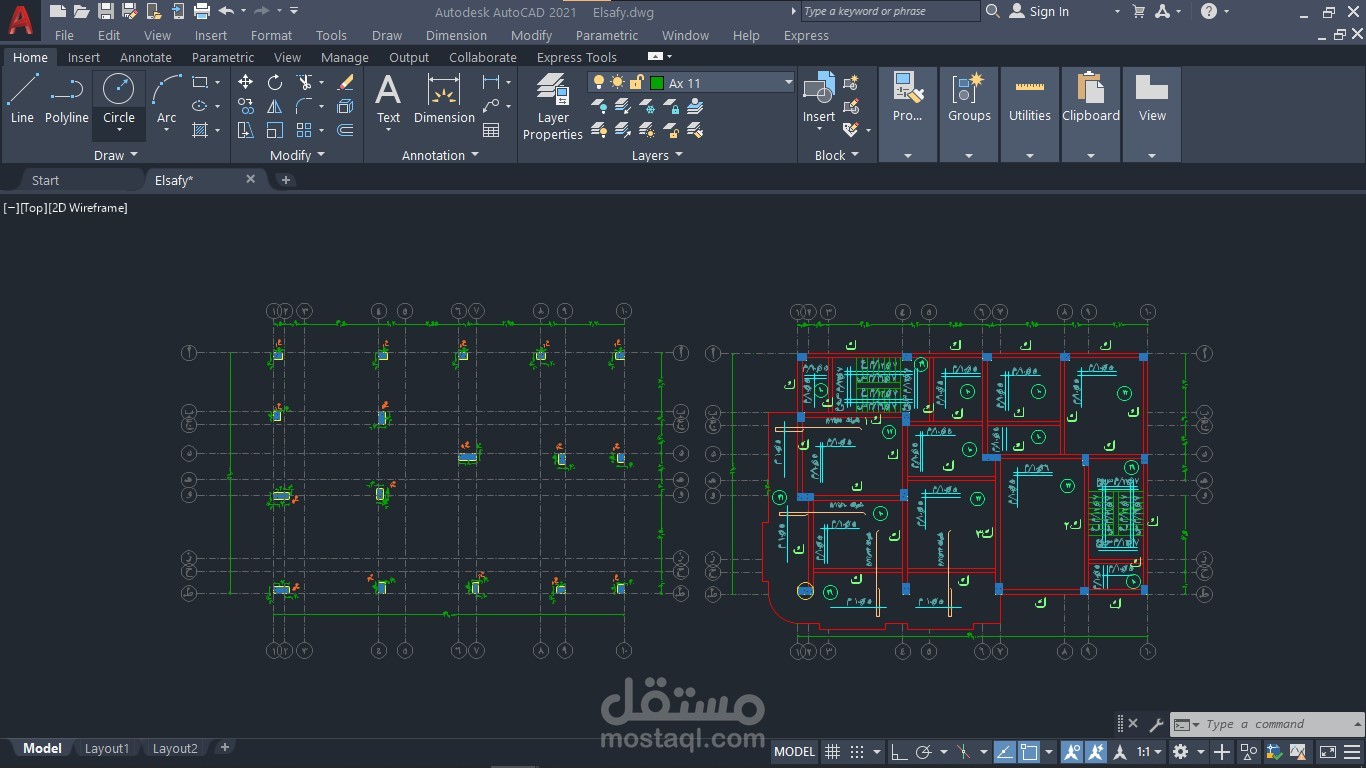This screenshot has height=768, width=1366.
Task: Click the command line wrench customize icon
Action: click(x=1156, y=724)
